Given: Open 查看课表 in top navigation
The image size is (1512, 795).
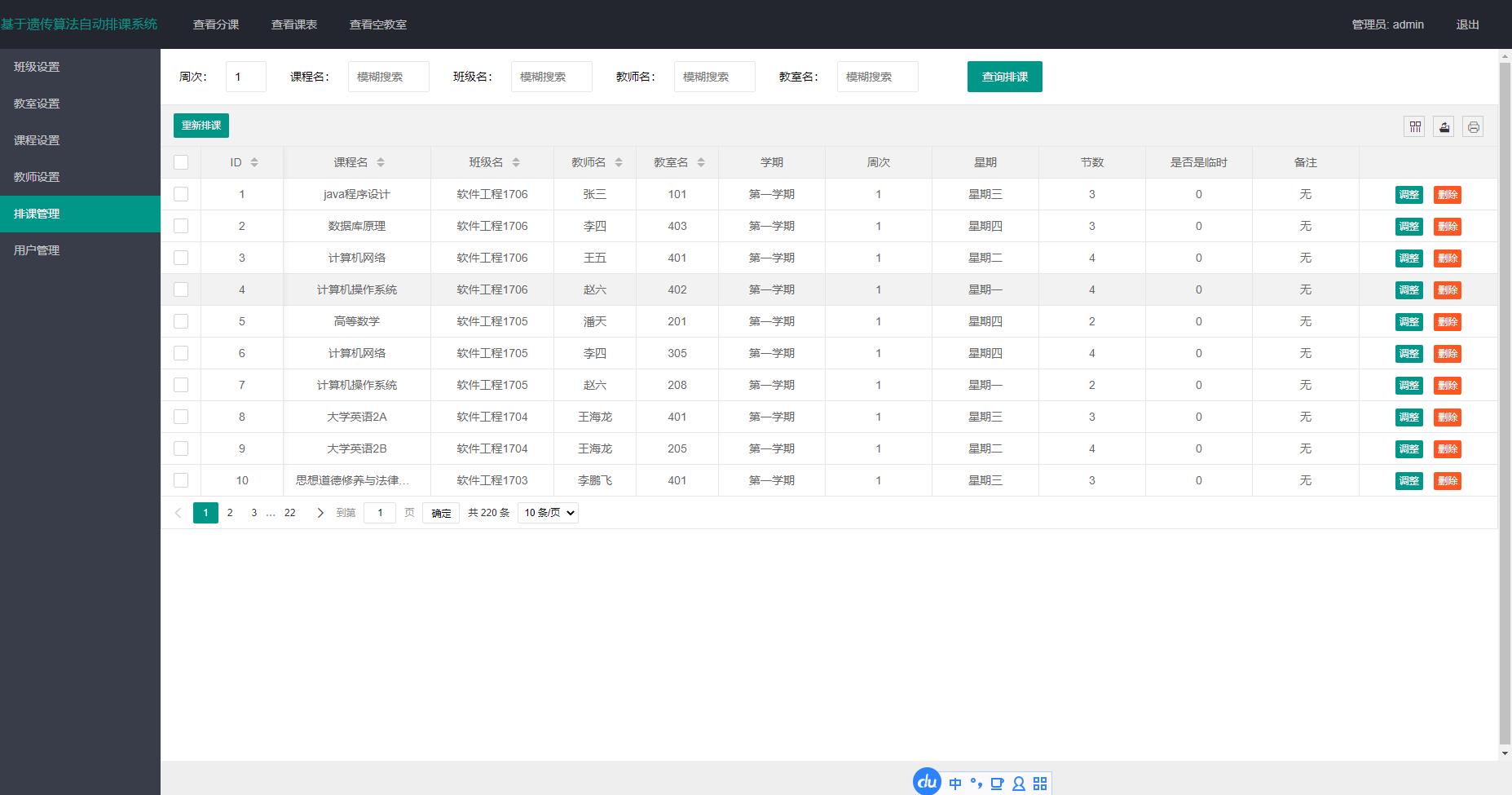Looking at the screenshot, I should (x=294, y=24).
